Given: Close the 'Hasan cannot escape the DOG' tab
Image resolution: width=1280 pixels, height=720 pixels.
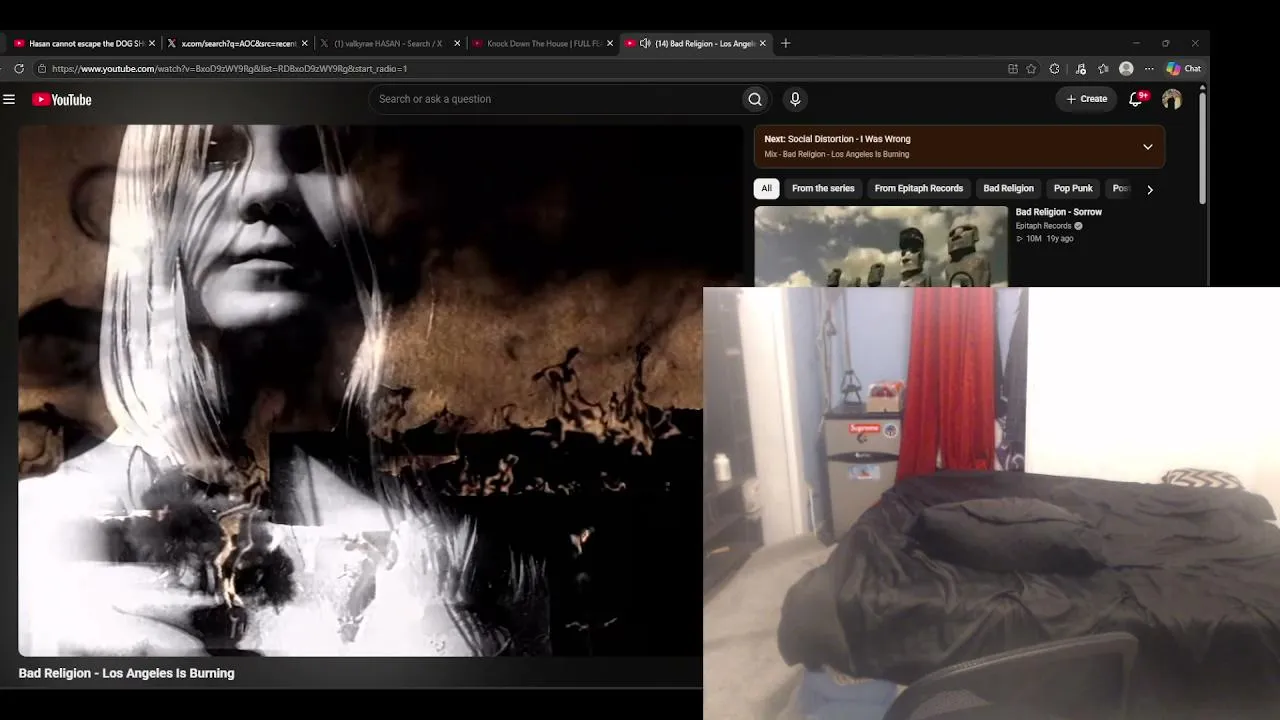Looking at the screenshot, I should (x=152, y=44).
